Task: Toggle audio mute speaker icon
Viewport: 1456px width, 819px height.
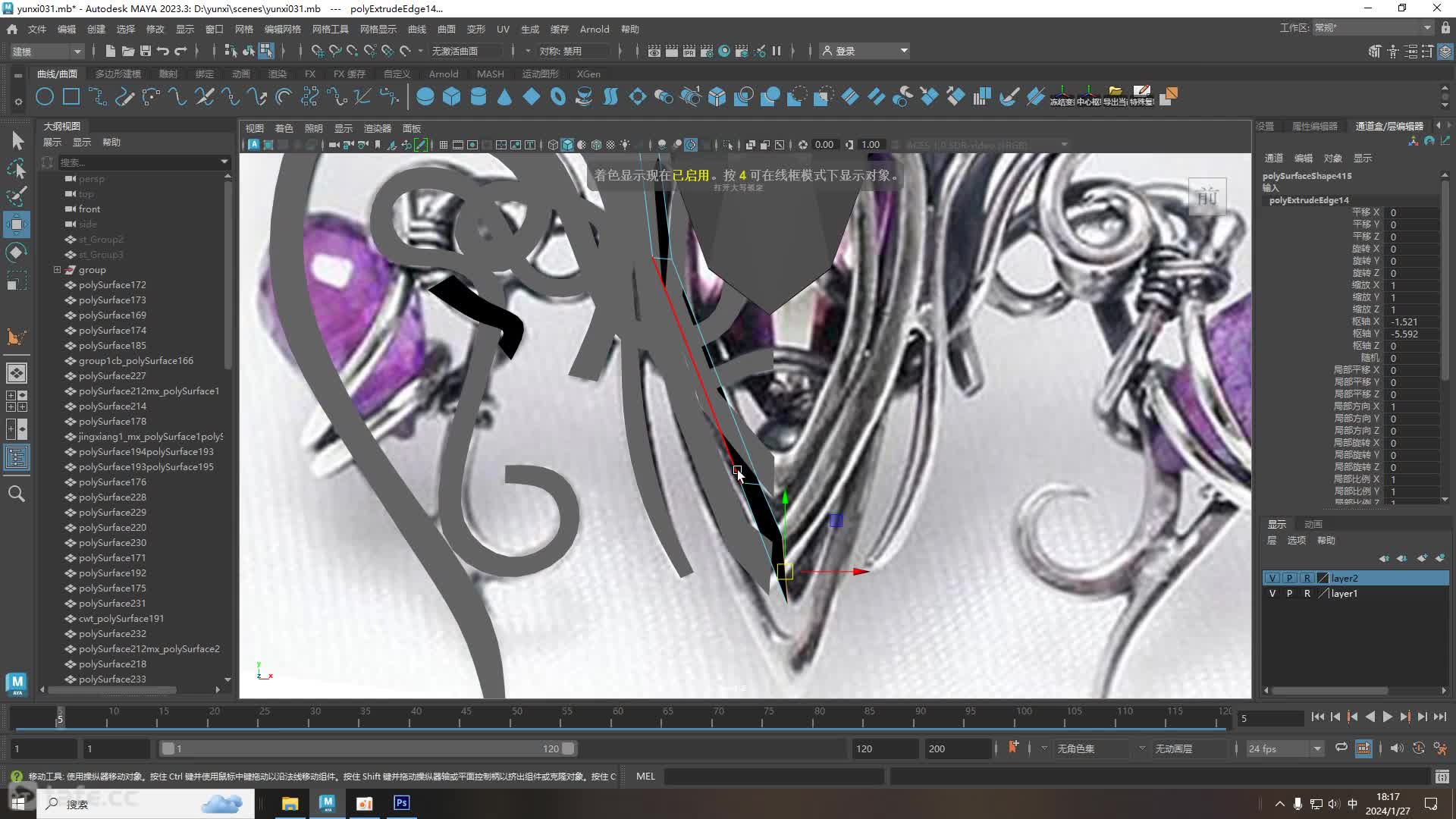Action: (x=1397, y=748)
